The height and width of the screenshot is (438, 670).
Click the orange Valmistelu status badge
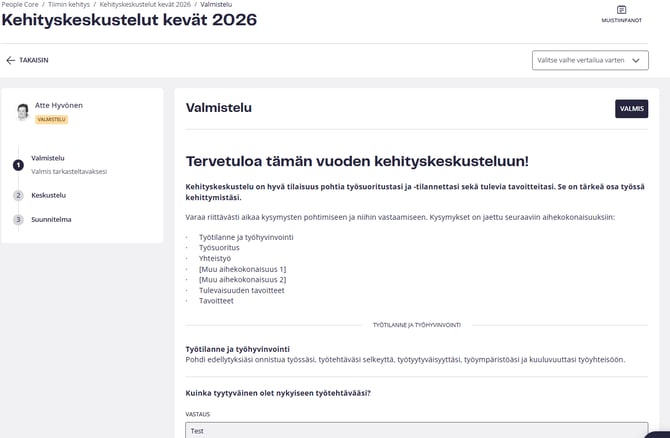51,119
